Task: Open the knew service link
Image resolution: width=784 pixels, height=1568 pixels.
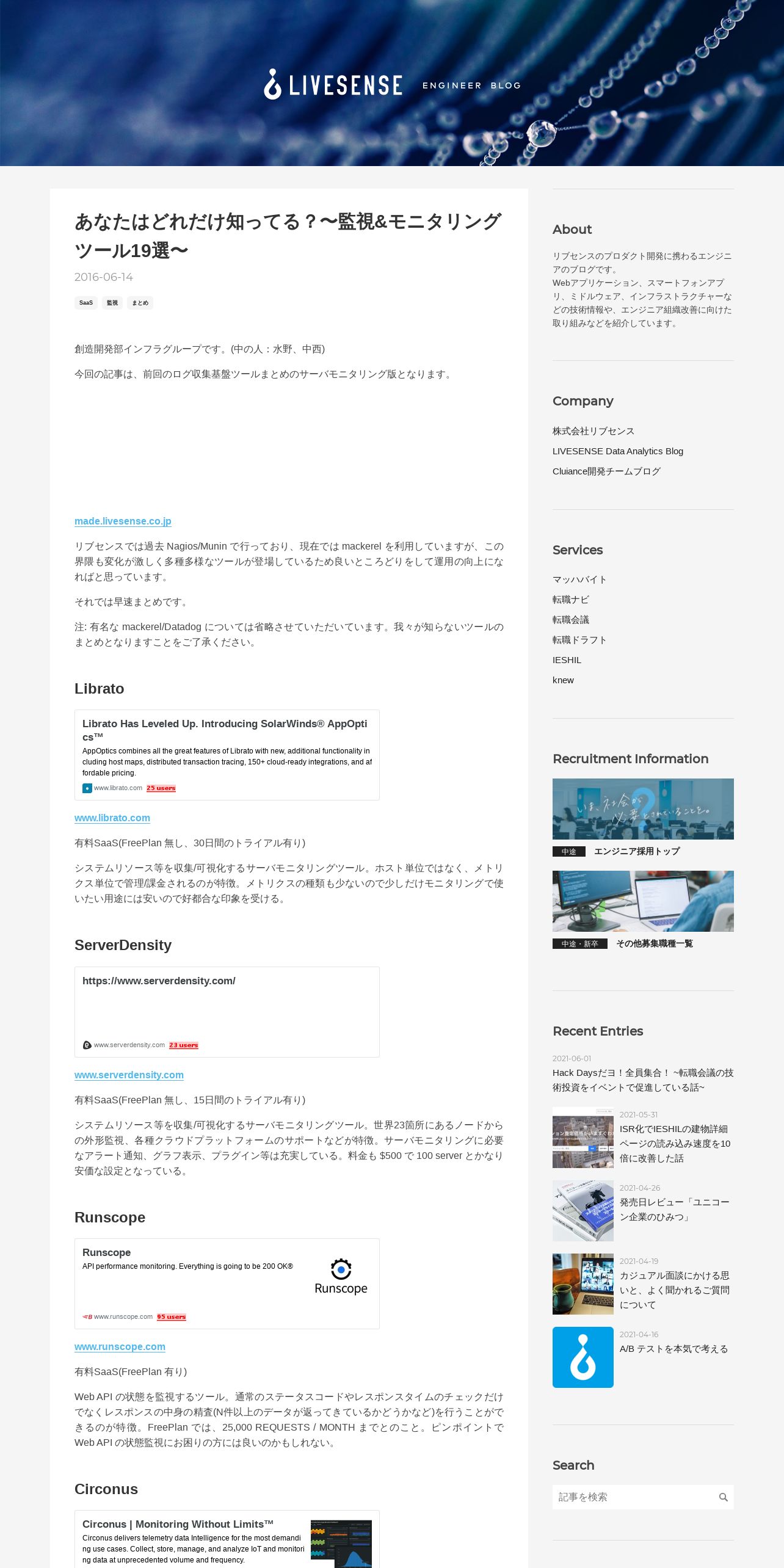Action: click(x=563, y=680)
